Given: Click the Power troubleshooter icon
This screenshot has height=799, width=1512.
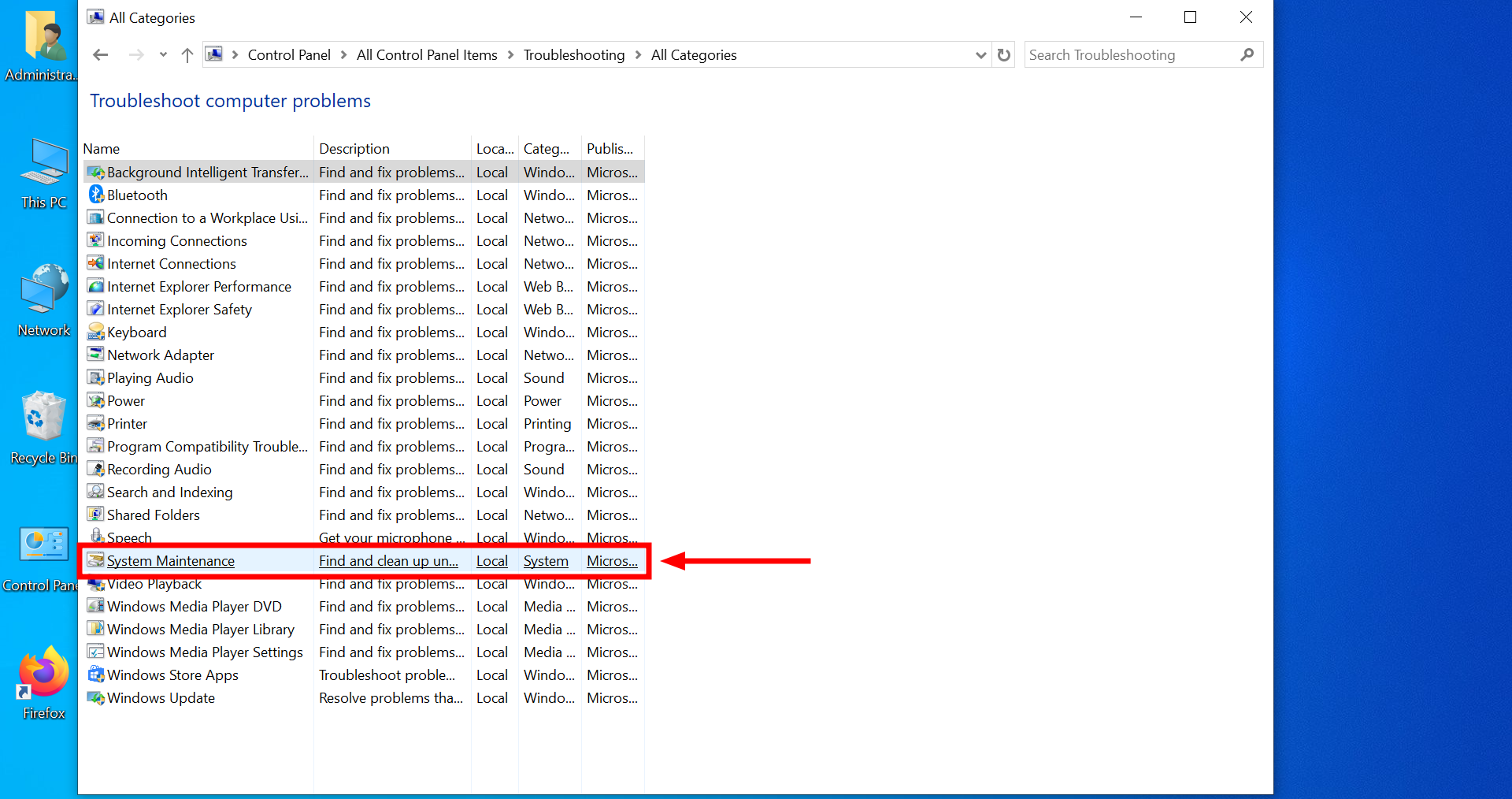Looking at the screenshot, I should (96, 400).
